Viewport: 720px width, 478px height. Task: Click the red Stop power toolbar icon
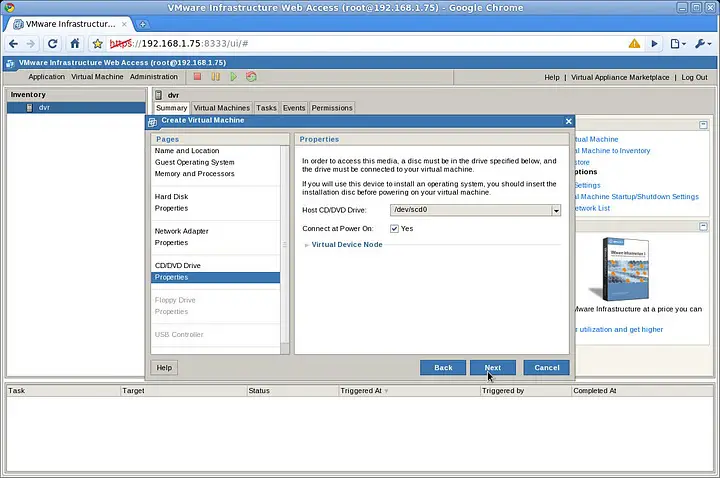click(197, 77)
